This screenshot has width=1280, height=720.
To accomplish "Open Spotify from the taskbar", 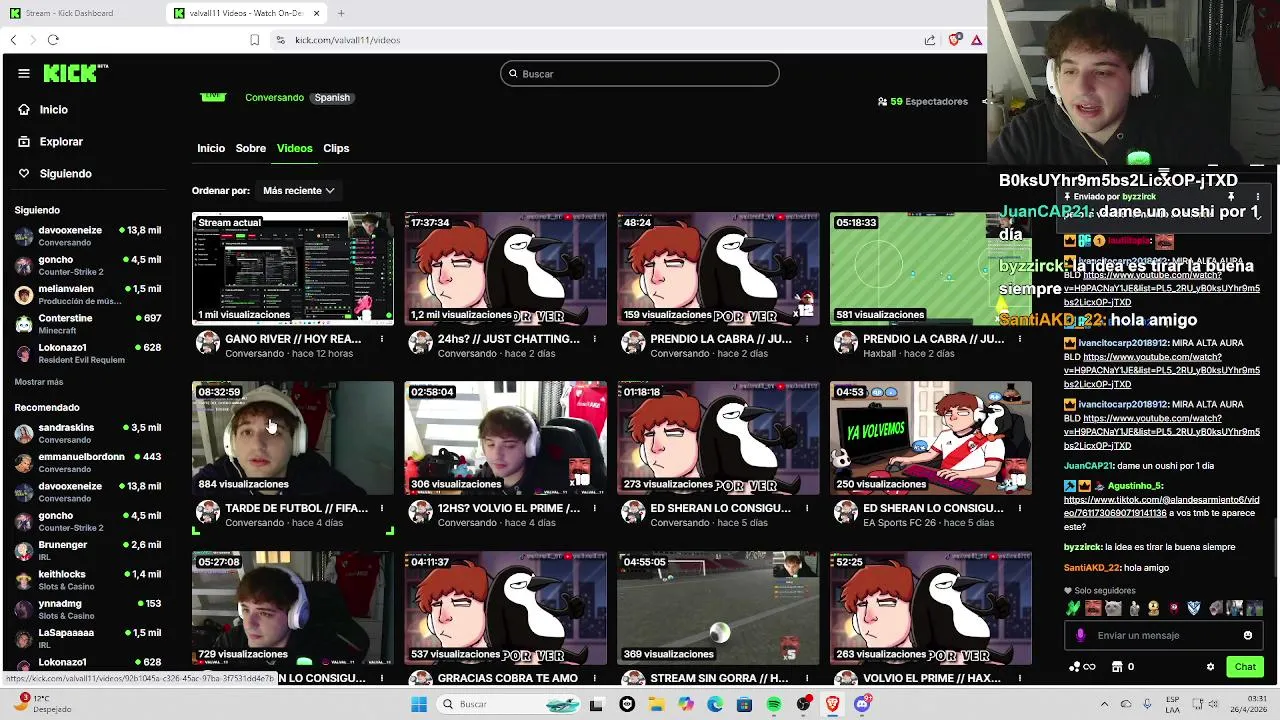I will (x=774, y=704).
